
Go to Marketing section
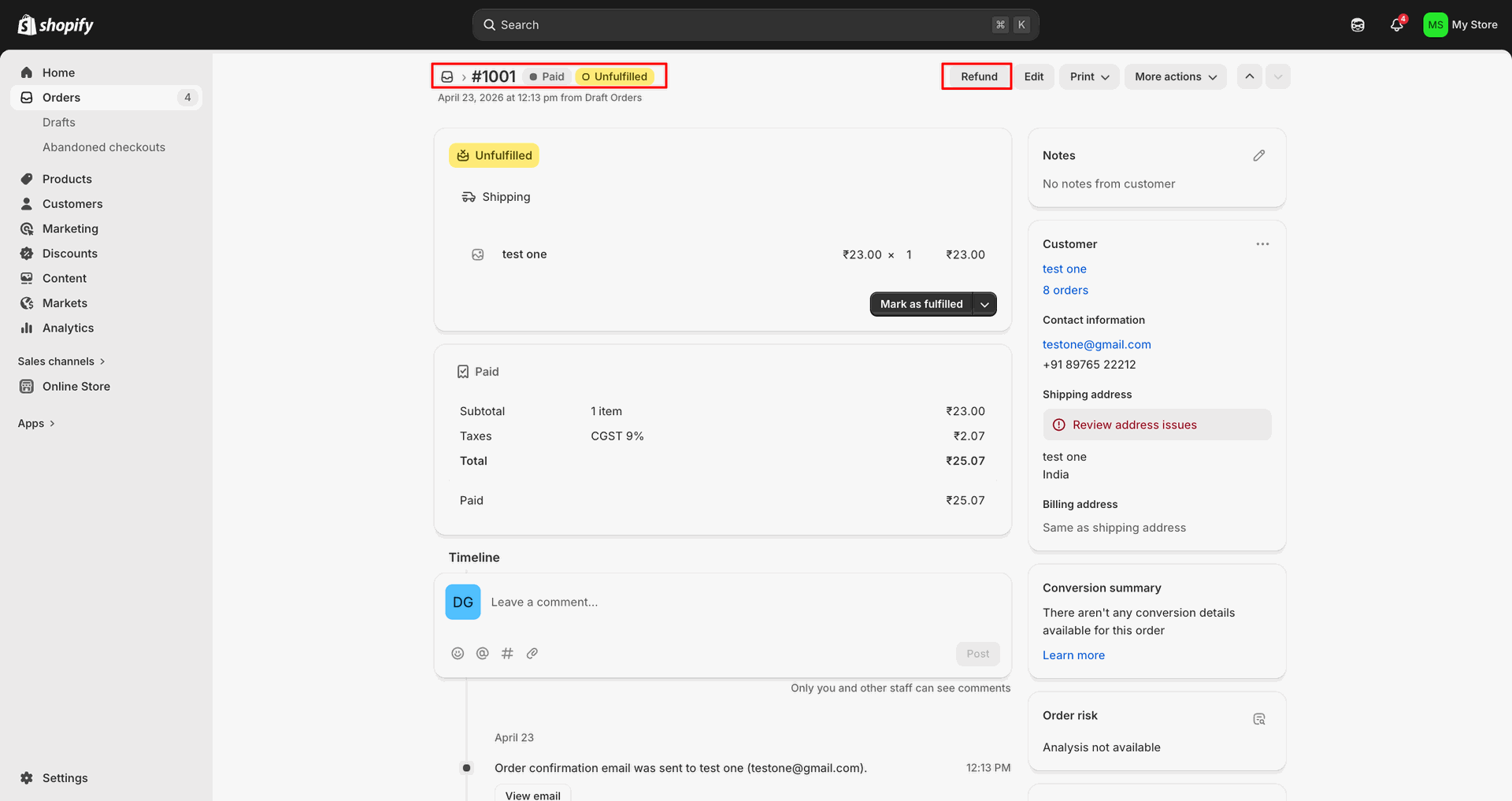[x=106, y=228]
